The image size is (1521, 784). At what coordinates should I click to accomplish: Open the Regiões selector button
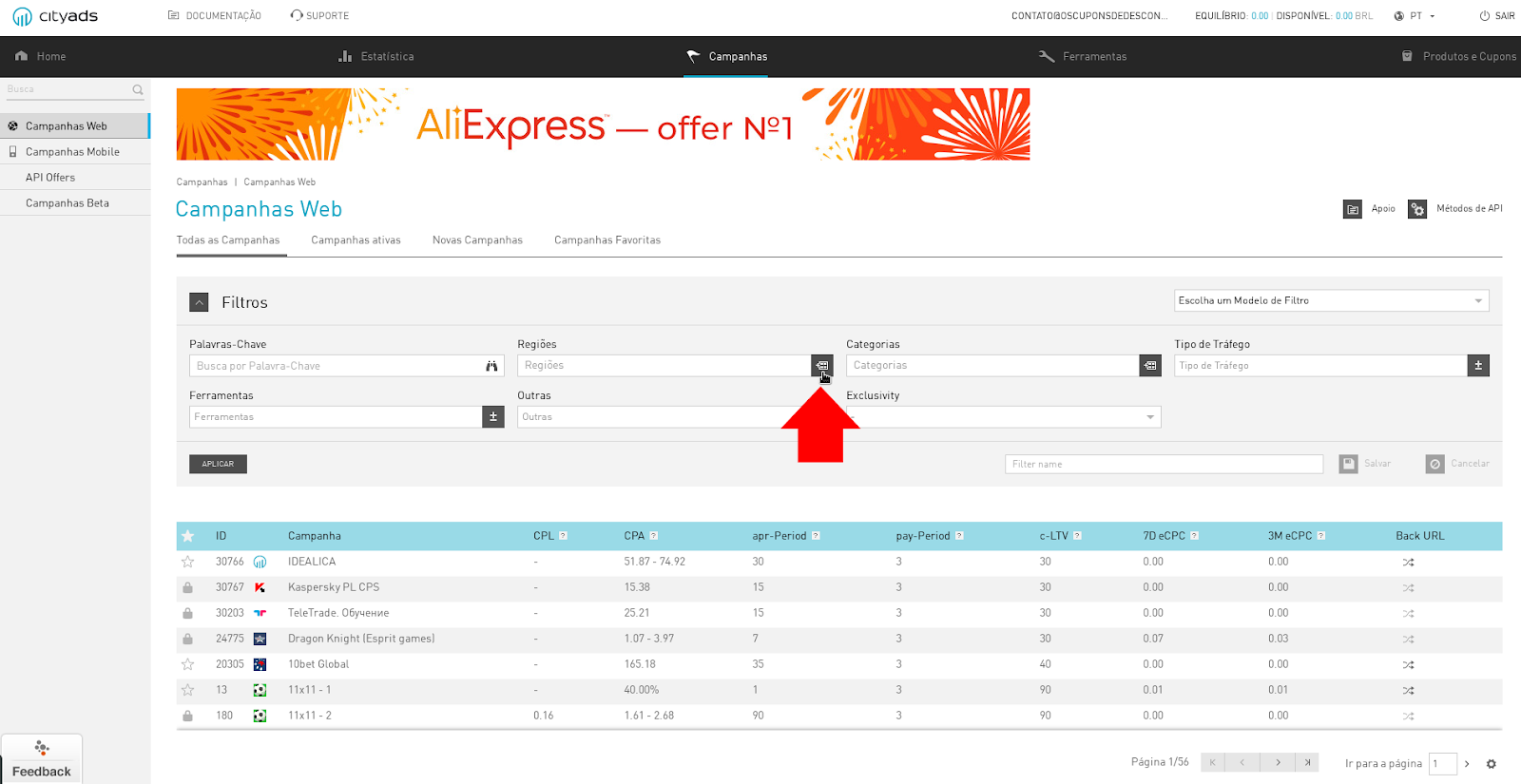point(822,365)
